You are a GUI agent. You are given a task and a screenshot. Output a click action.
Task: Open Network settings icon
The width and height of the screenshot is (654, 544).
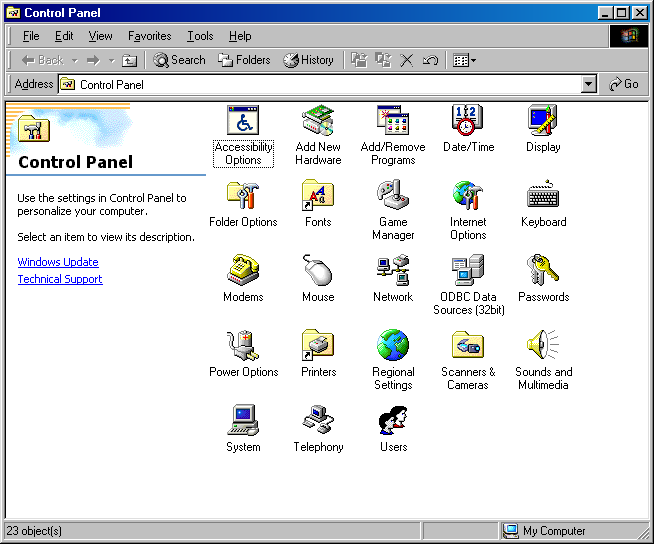393,270
